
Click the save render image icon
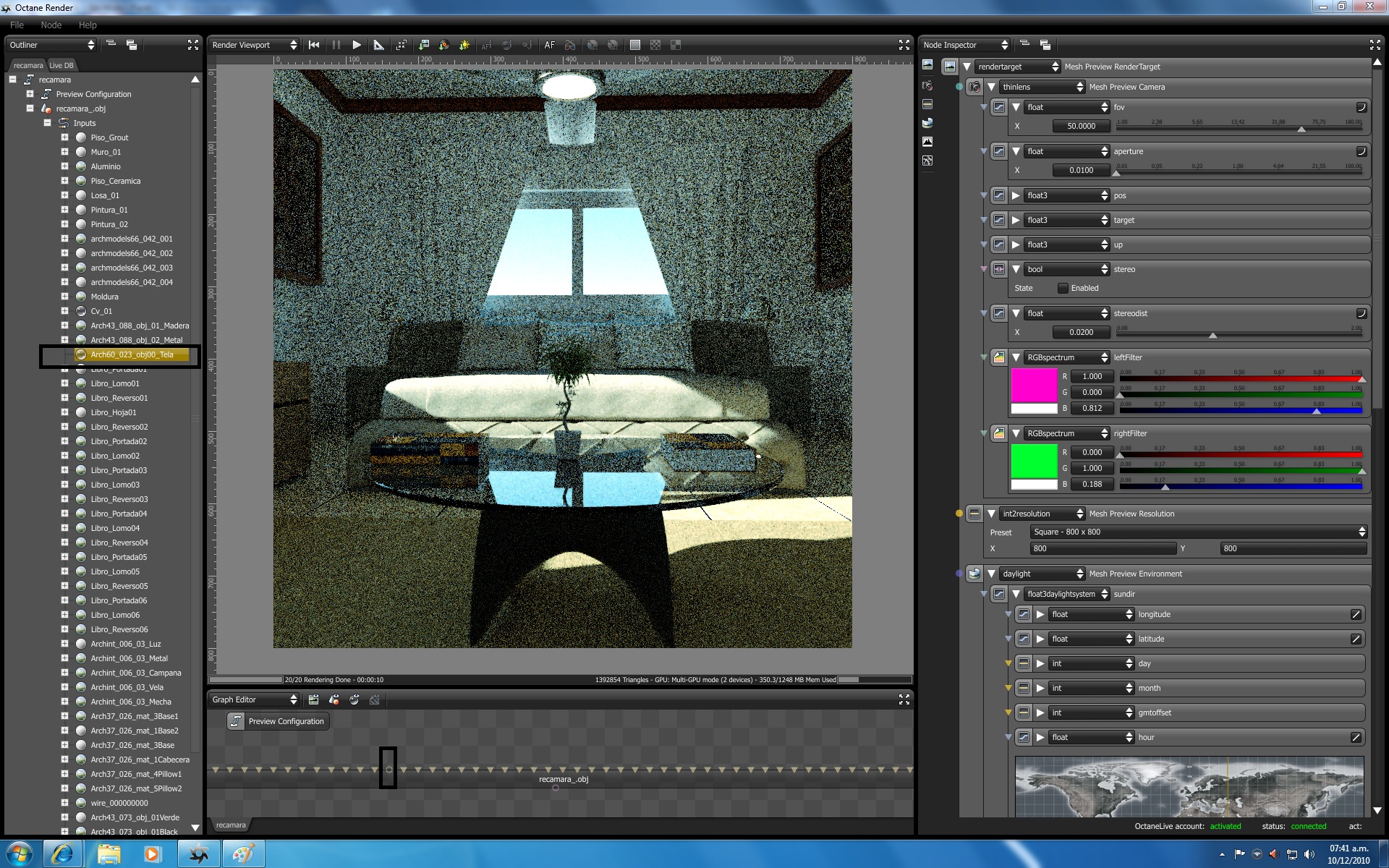tap(424, 45)
